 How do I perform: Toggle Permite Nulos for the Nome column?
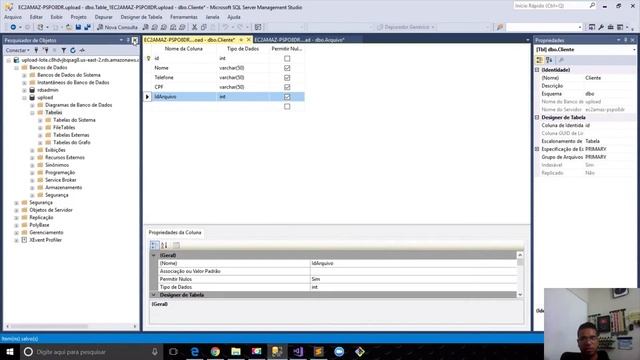click(x=287, y=68)
